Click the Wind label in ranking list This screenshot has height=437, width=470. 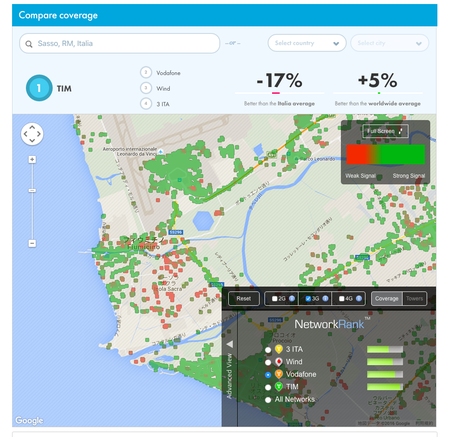click(163, 89)
